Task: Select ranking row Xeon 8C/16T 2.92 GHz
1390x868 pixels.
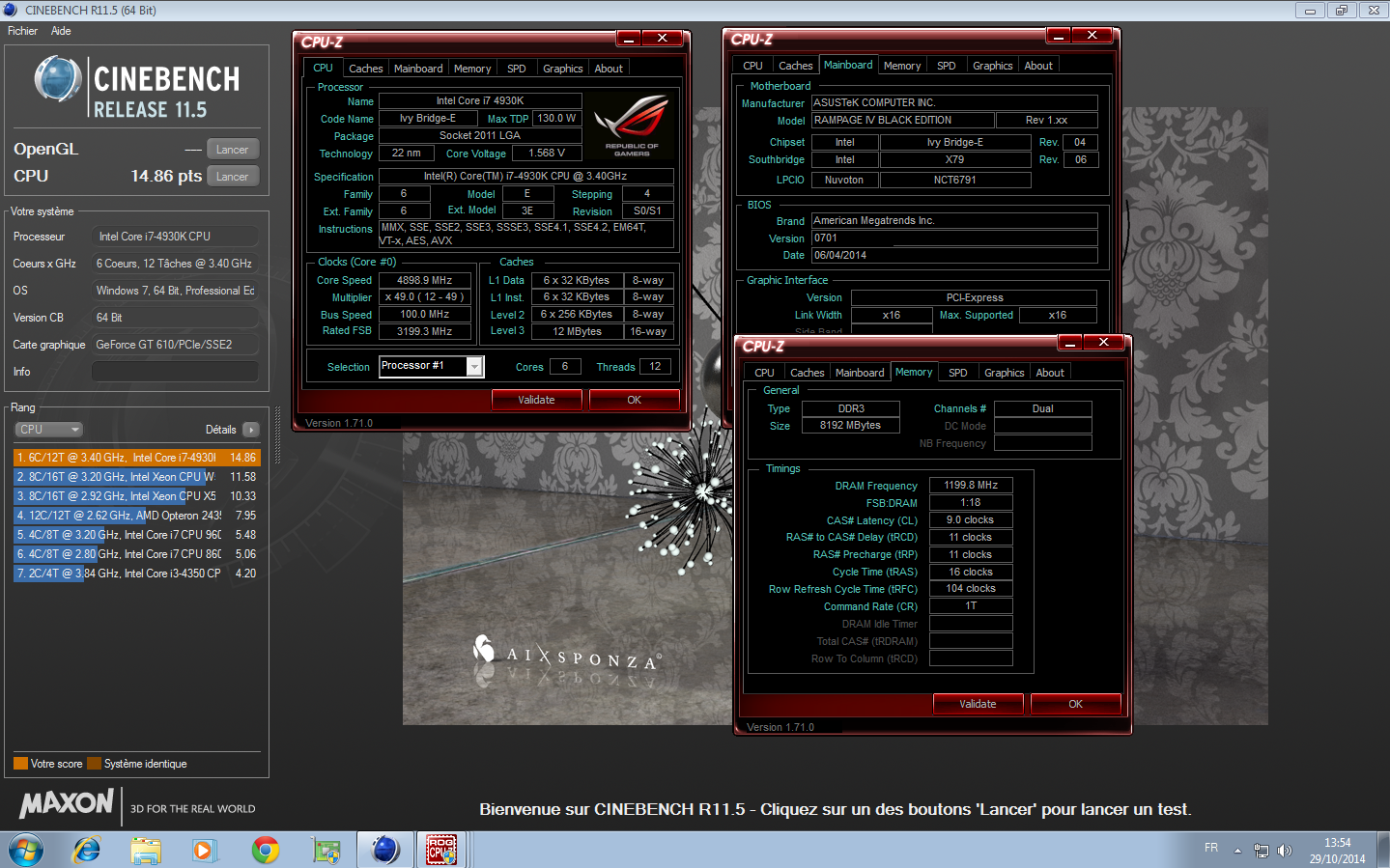Action: [x=136, y=496]
